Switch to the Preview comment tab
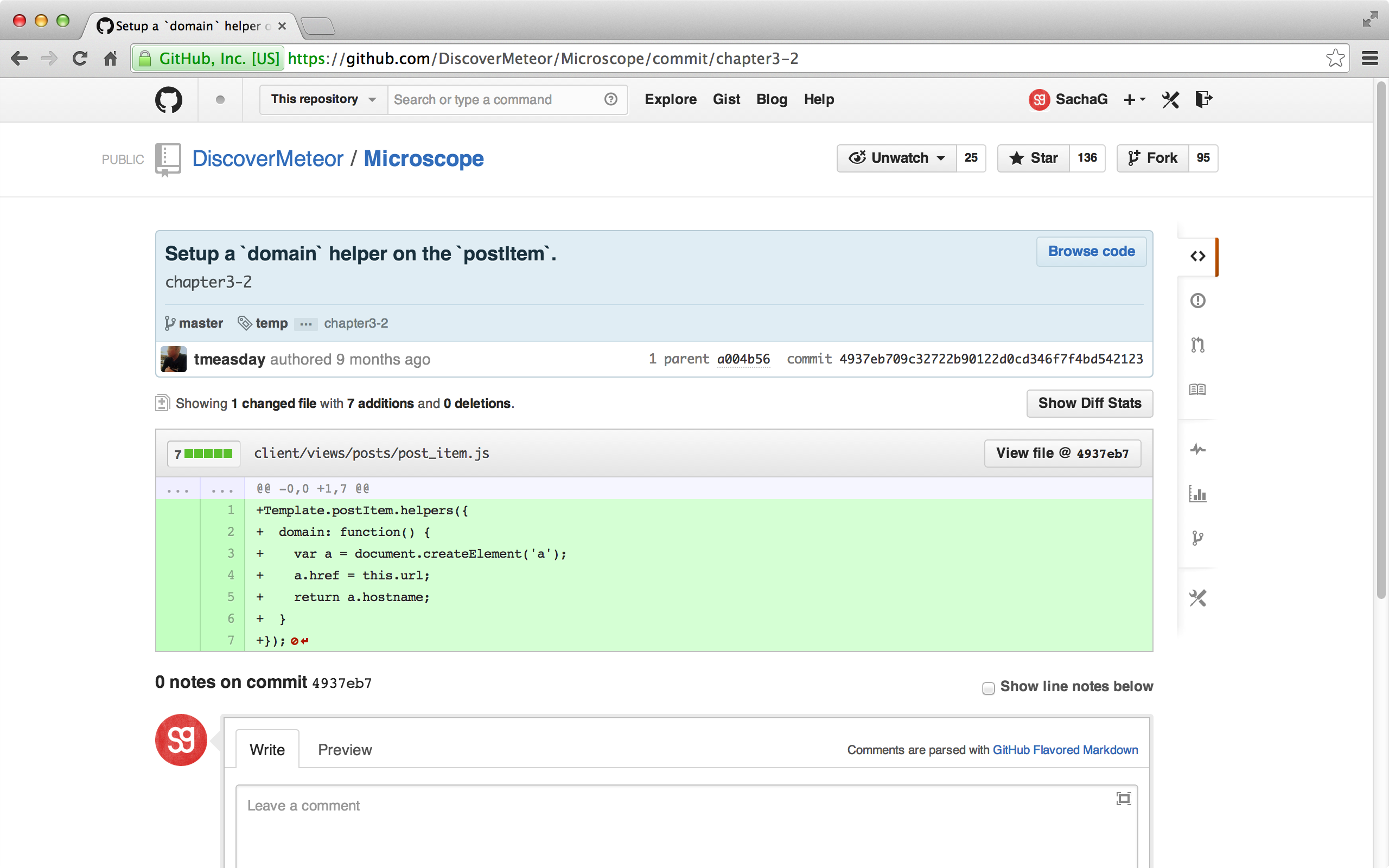Image resolution: width=1389 pixels, height=868 pixels. click(x=345, y=750)
